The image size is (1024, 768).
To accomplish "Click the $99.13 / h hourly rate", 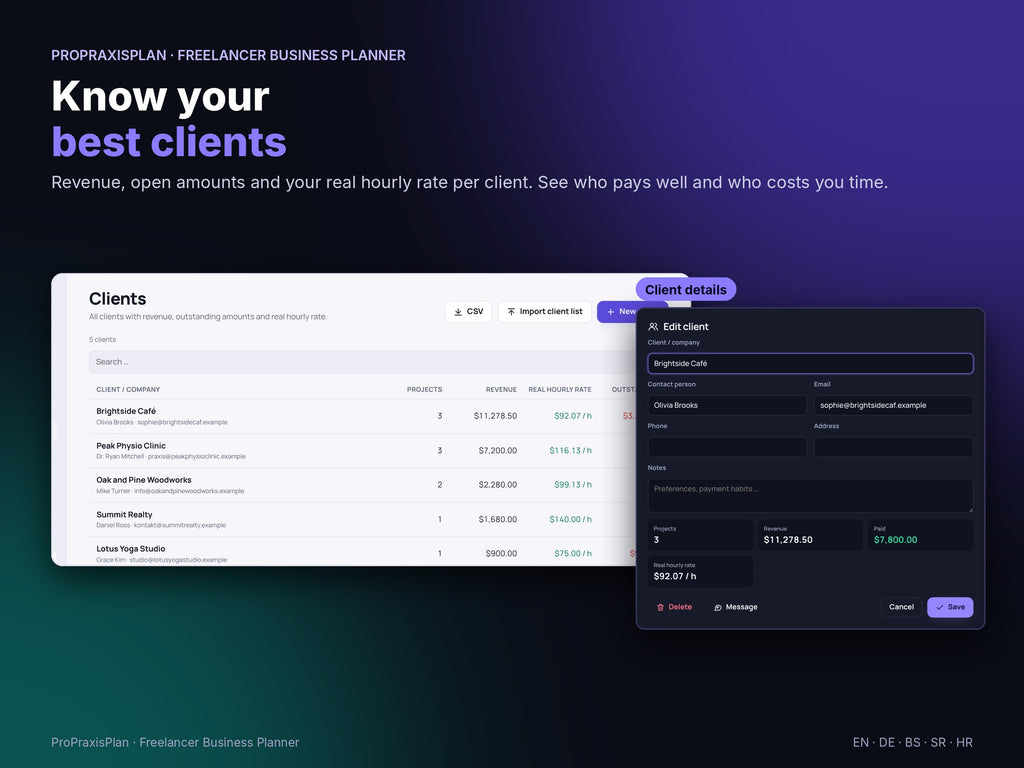I will [x=573, y=485].
